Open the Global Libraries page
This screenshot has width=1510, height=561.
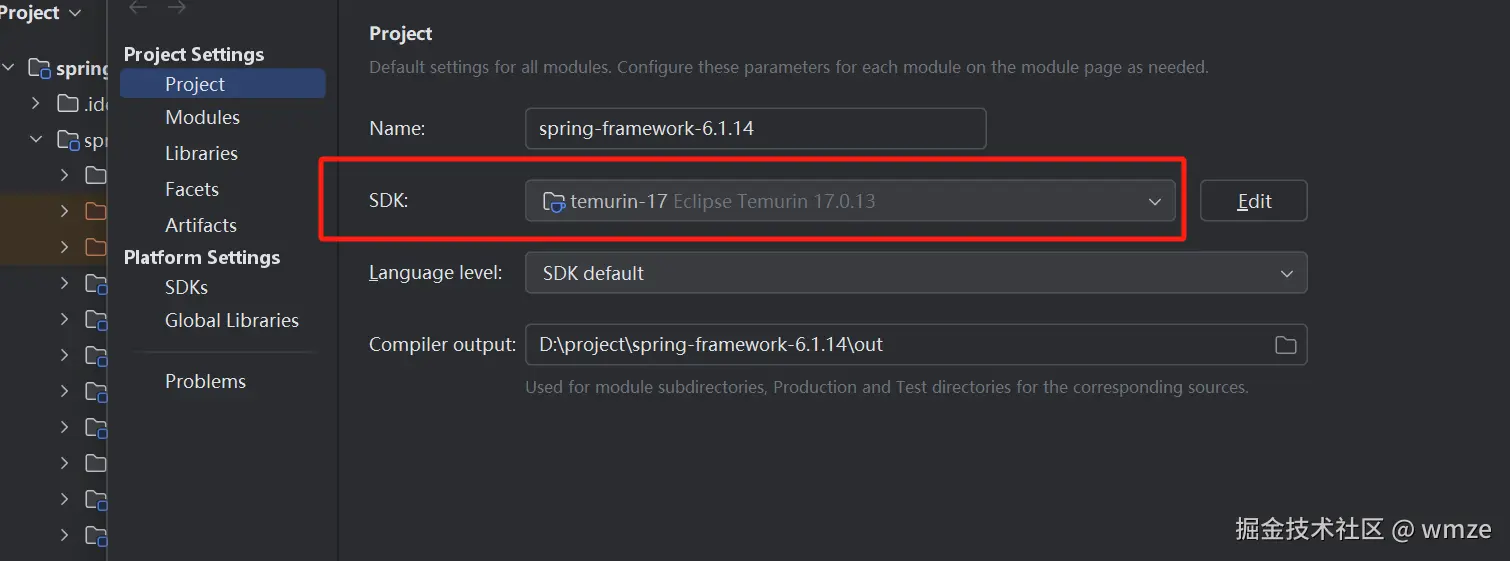(x=231, y=320)
